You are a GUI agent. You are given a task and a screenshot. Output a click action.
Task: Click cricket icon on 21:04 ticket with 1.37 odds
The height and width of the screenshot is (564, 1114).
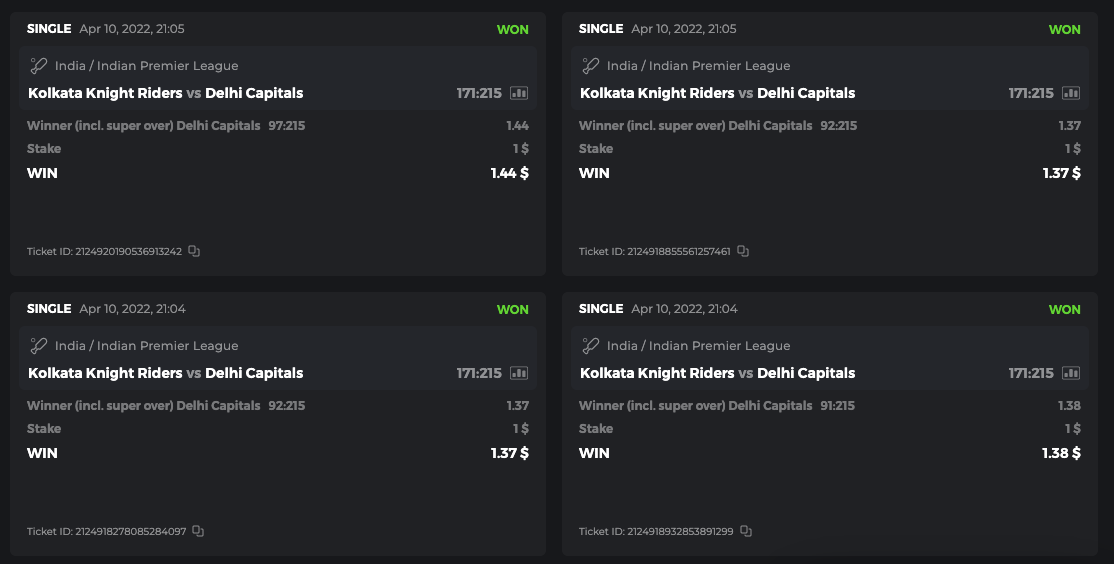tap(39, 346)
